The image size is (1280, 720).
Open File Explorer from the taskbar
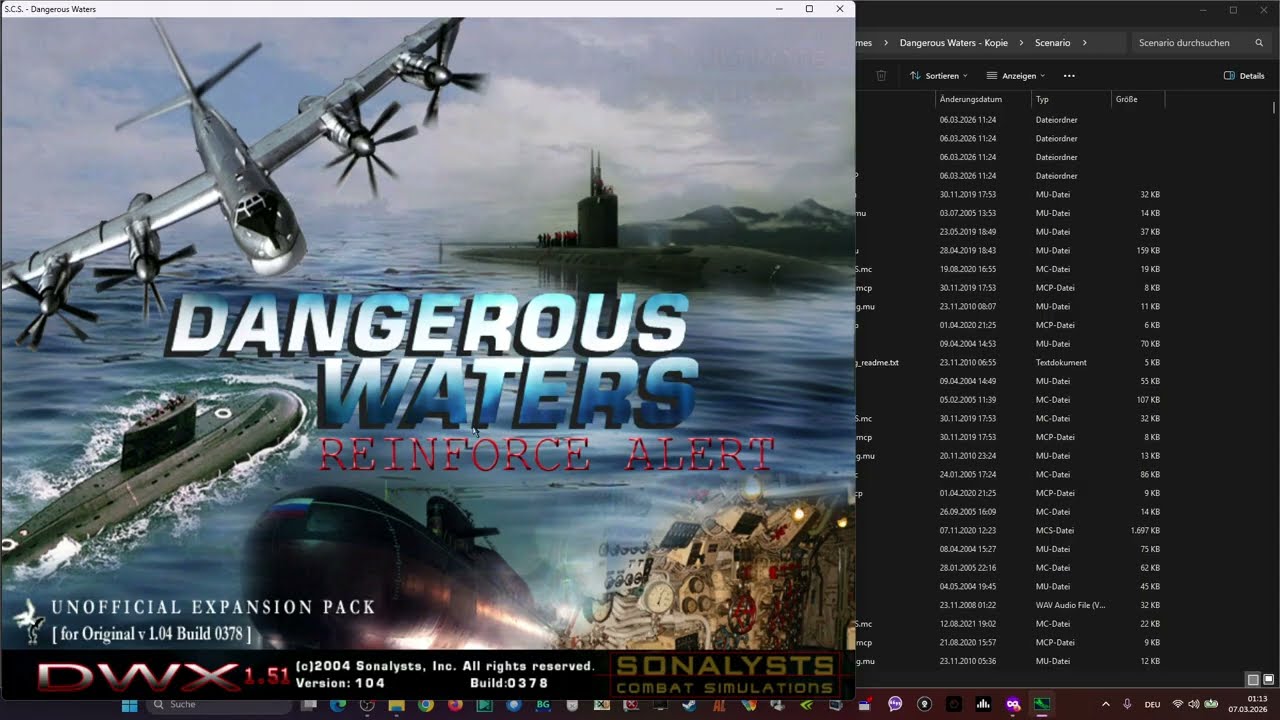(x=396, y=705)
